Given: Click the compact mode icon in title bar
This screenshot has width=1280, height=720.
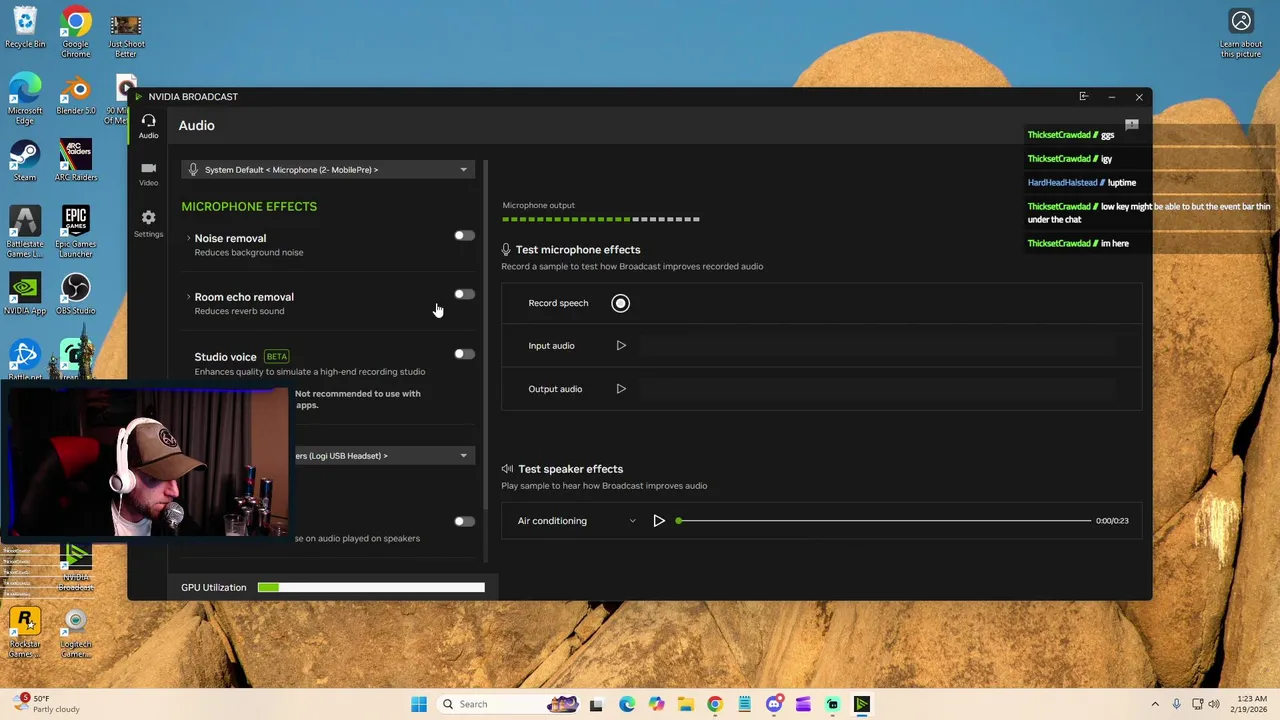Looking at the screenshot, I should (x=1084, y=97).
